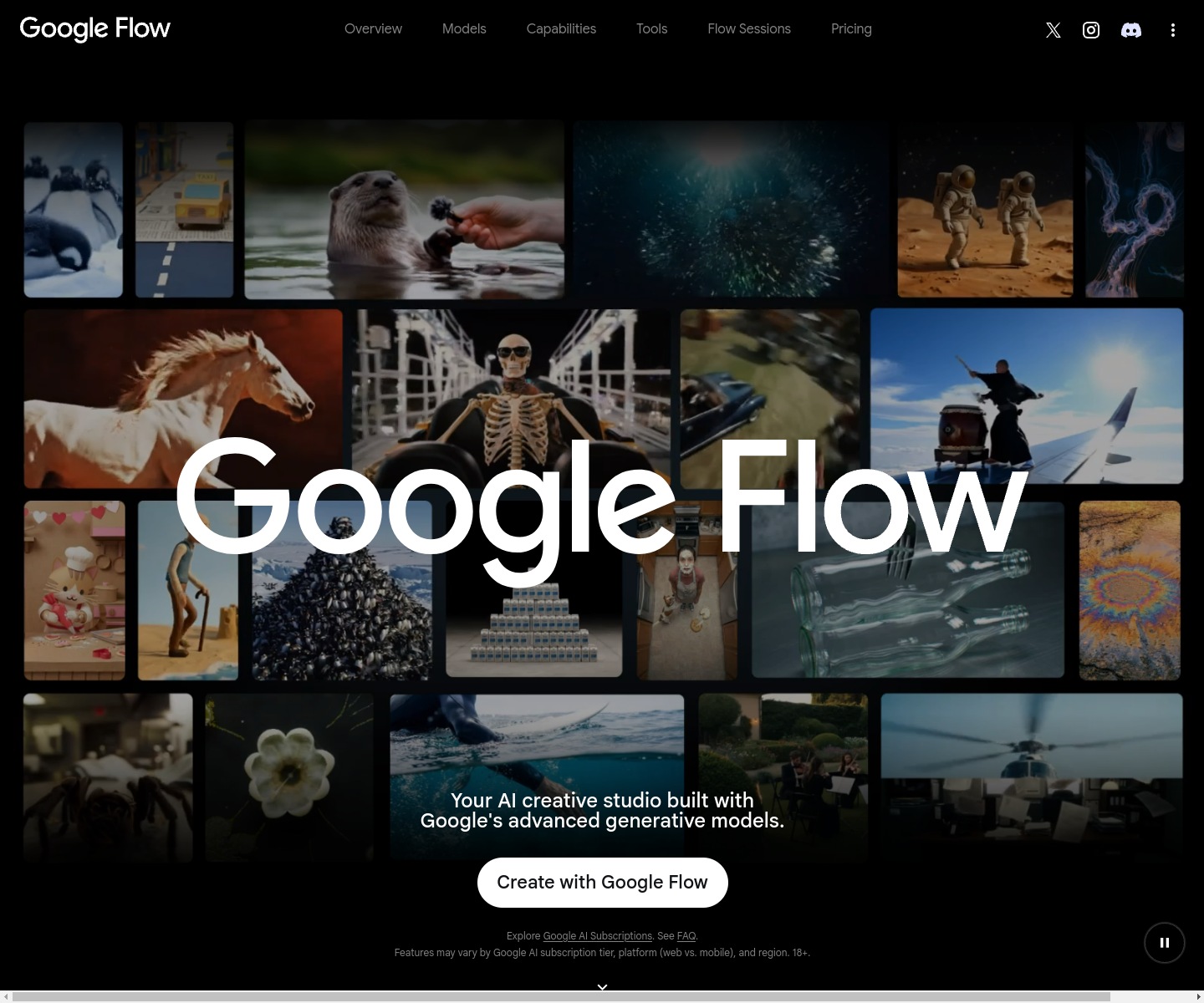
Task: Select the stacked cans pyramid thumbnail
Action: point(534,590)
